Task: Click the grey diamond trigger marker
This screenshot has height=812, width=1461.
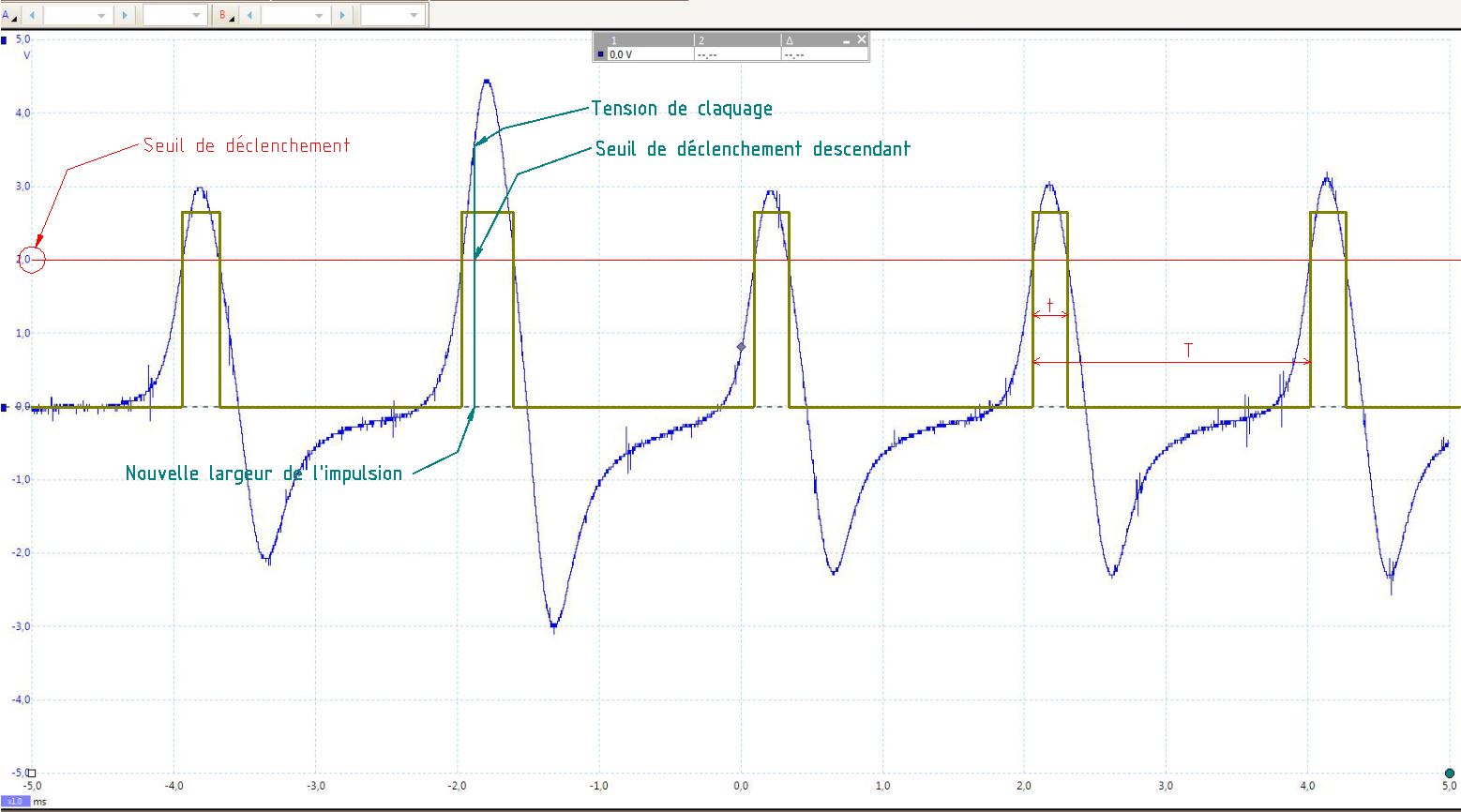Action: [x=741, y=347]
